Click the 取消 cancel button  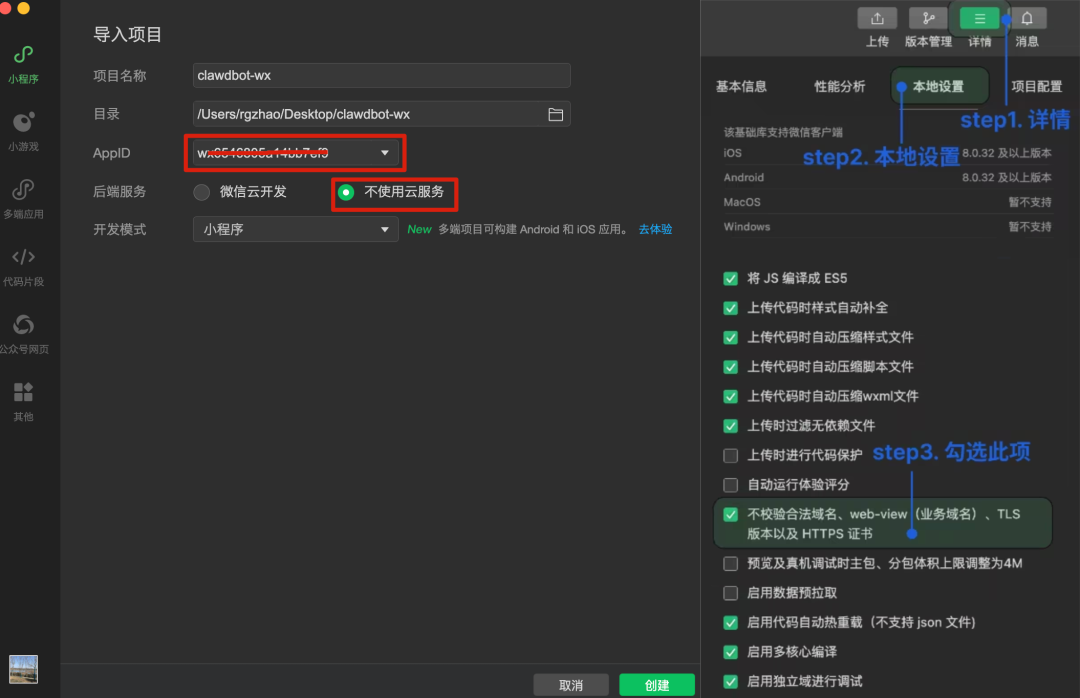[x=571, y=685]
